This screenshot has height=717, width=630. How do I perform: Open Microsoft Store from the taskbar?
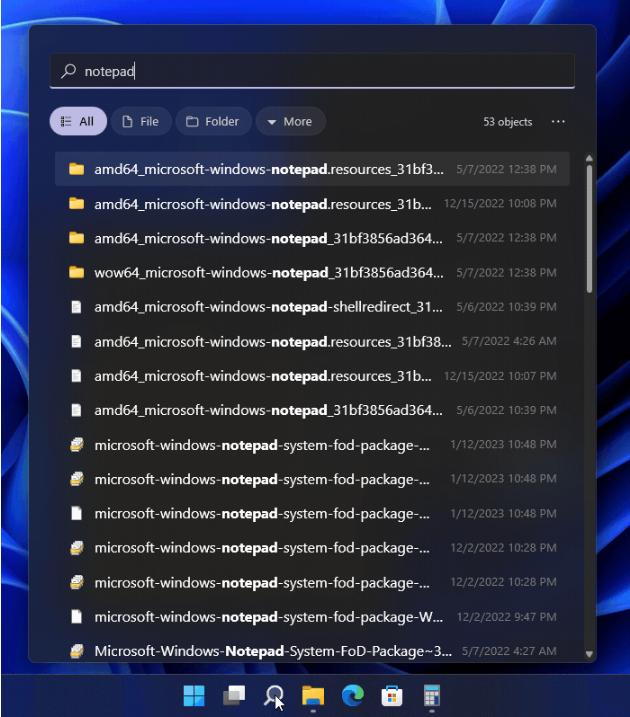pos(392,696)
